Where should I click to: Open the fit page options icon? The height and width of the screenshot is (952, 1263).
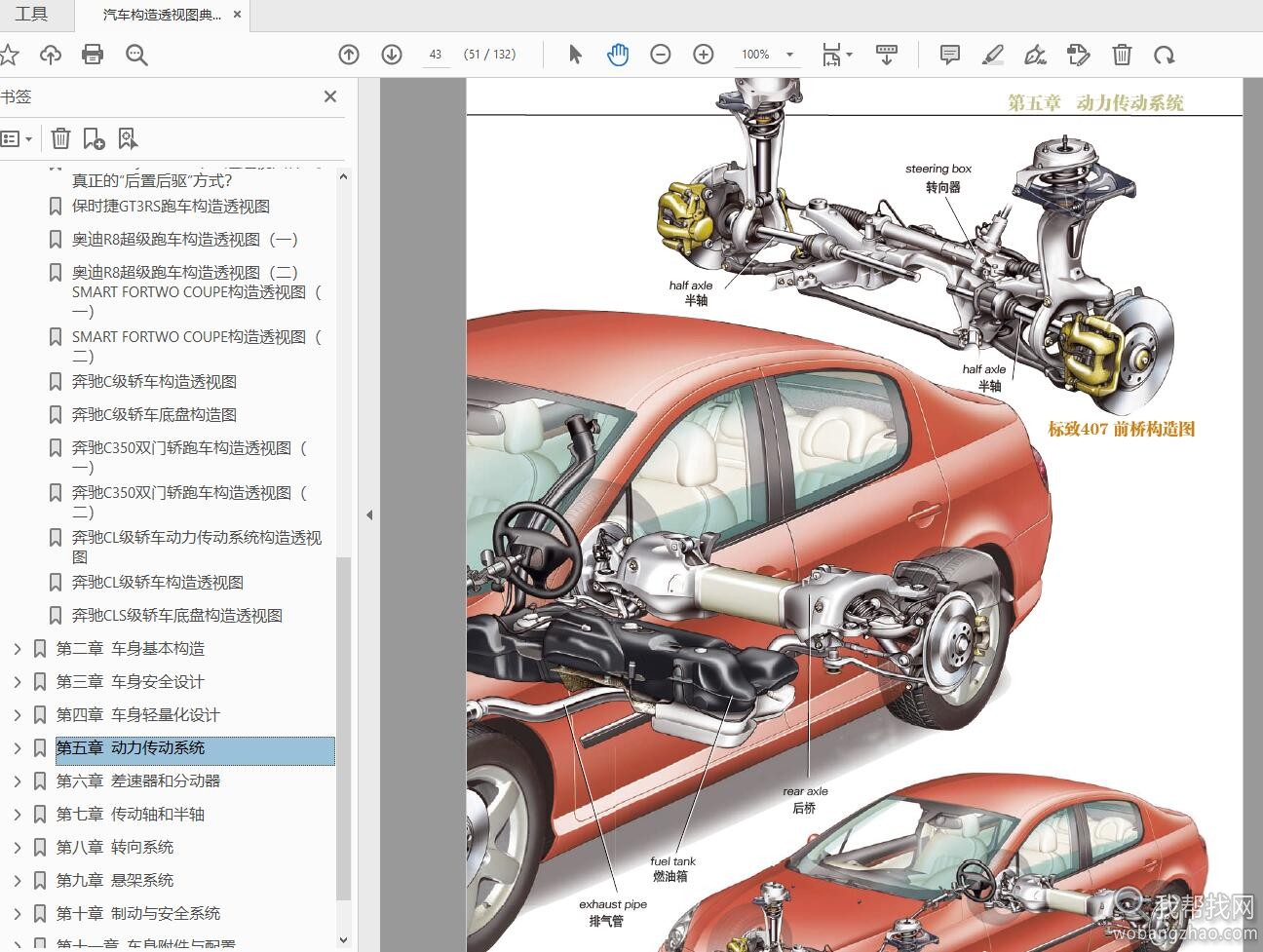click(836, 55)
